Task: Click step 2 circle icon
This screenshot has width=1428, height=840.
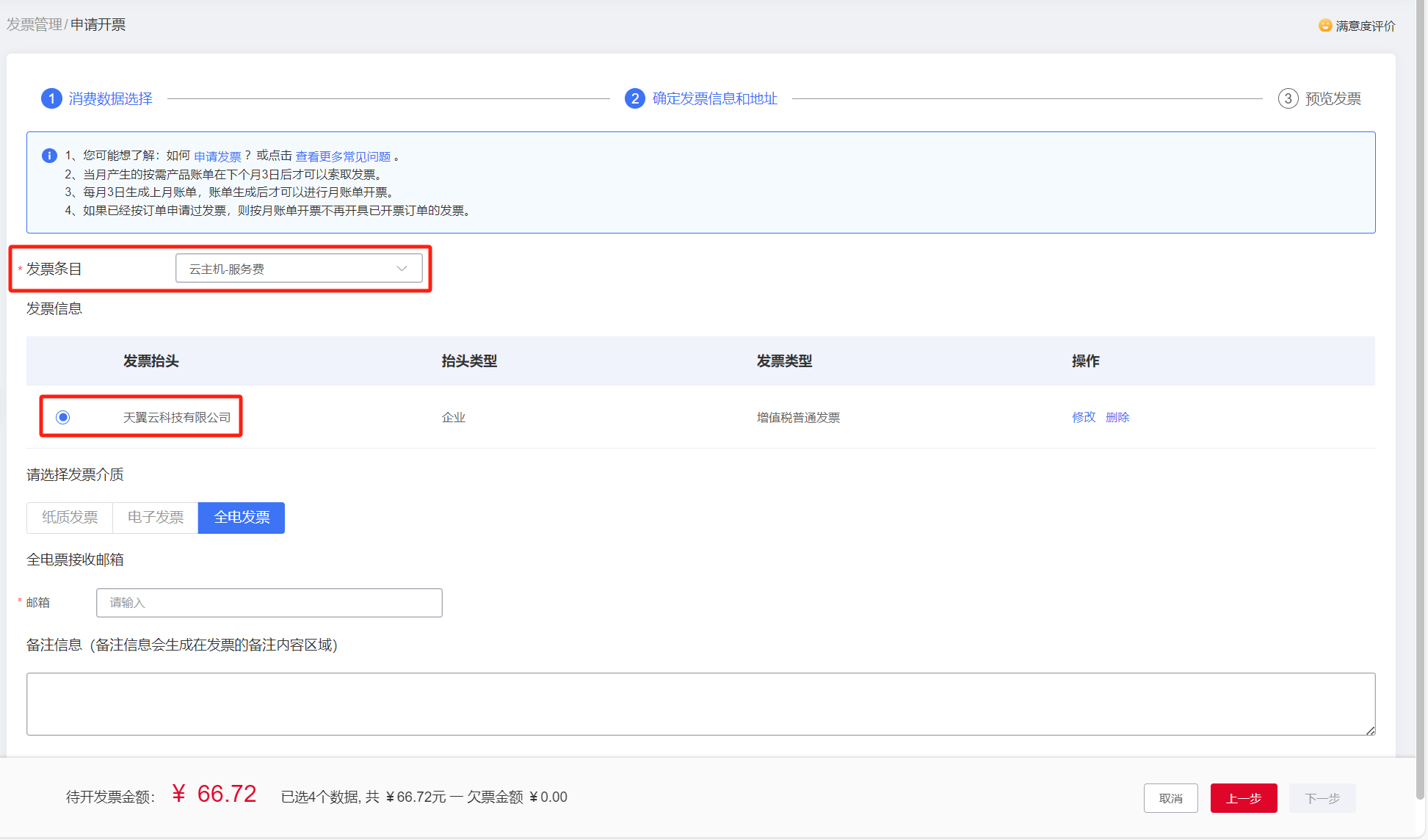Action: point(634,98)
